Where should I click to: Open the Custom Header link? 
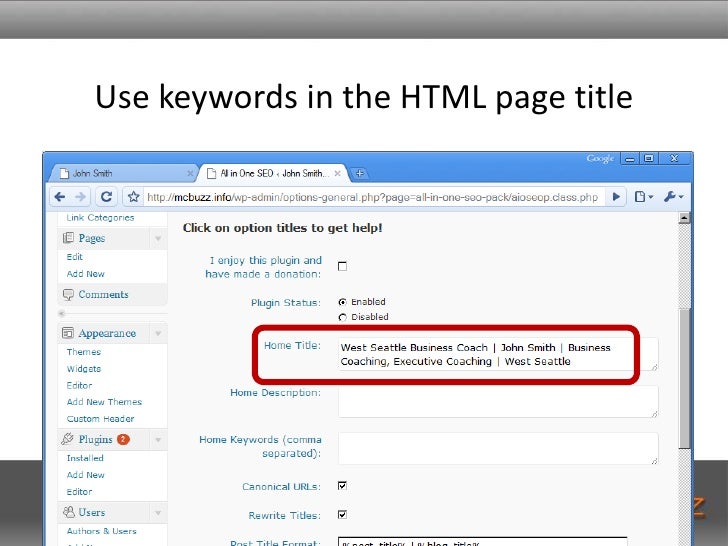click(100, 419)
